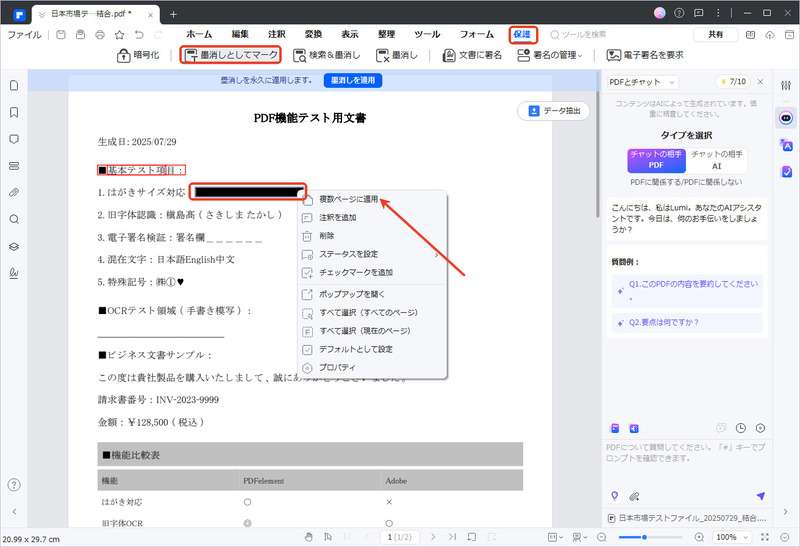The width and height of the screenshot is (800, 547).
Task: Click the chat history clock icon
Action: pyautogui.click(x=741, y=428)
